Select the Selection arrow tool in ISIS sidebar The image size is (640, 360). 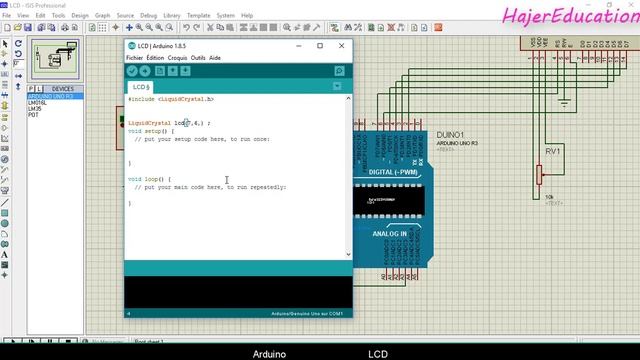pyautogui.click(x=5, y=43)
